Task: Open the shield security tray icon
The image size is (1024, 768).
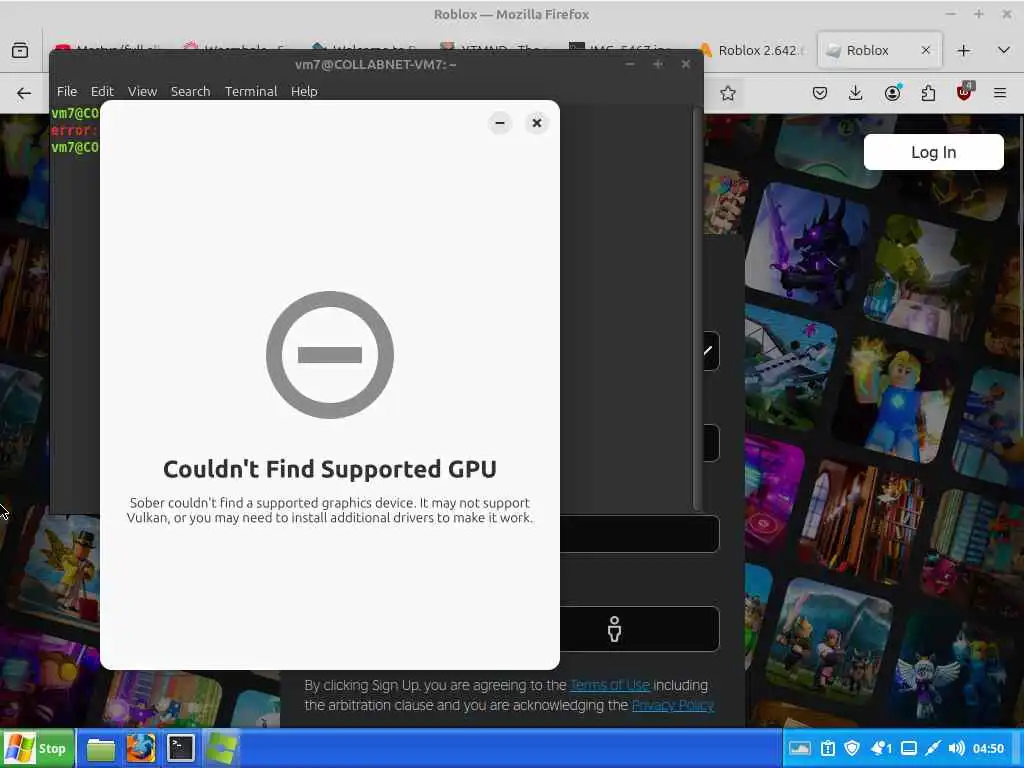Action: pos(852,748)
